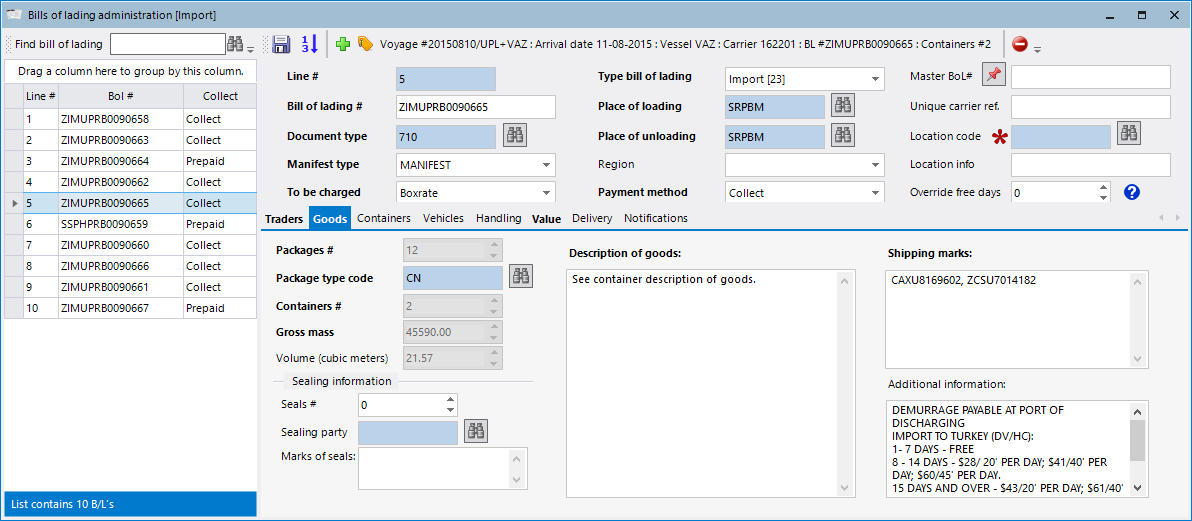The height and width of the screenshot is (521, 1192).
Task: Expand the To be charged dropdown
Action: pos(546,193)
